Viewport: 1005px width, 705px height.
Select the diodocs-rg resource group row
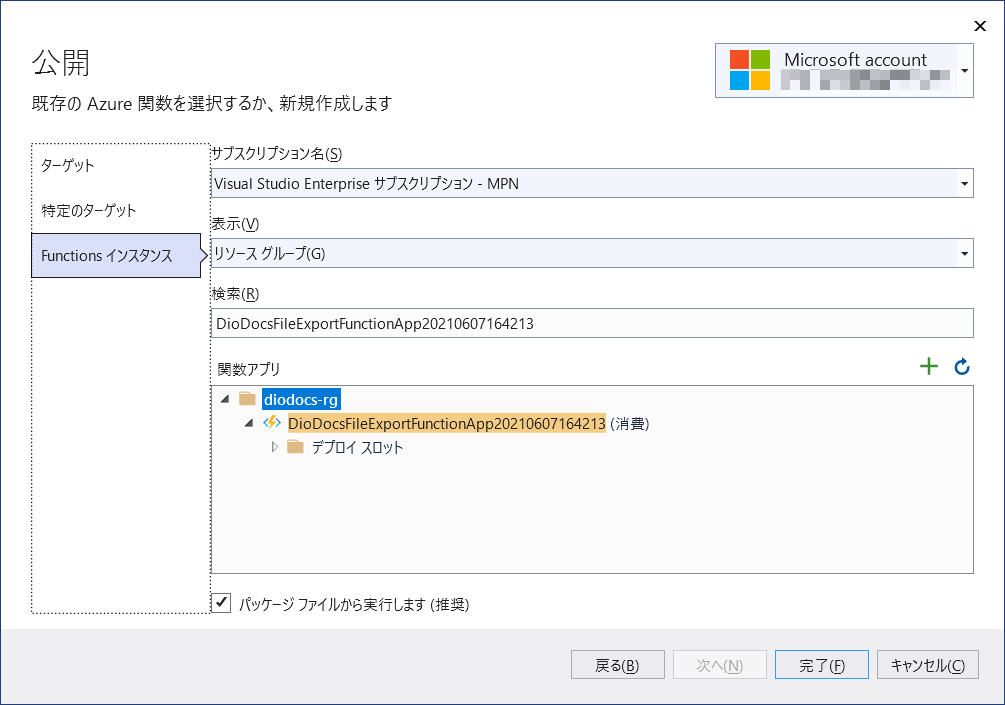(301, 400)
